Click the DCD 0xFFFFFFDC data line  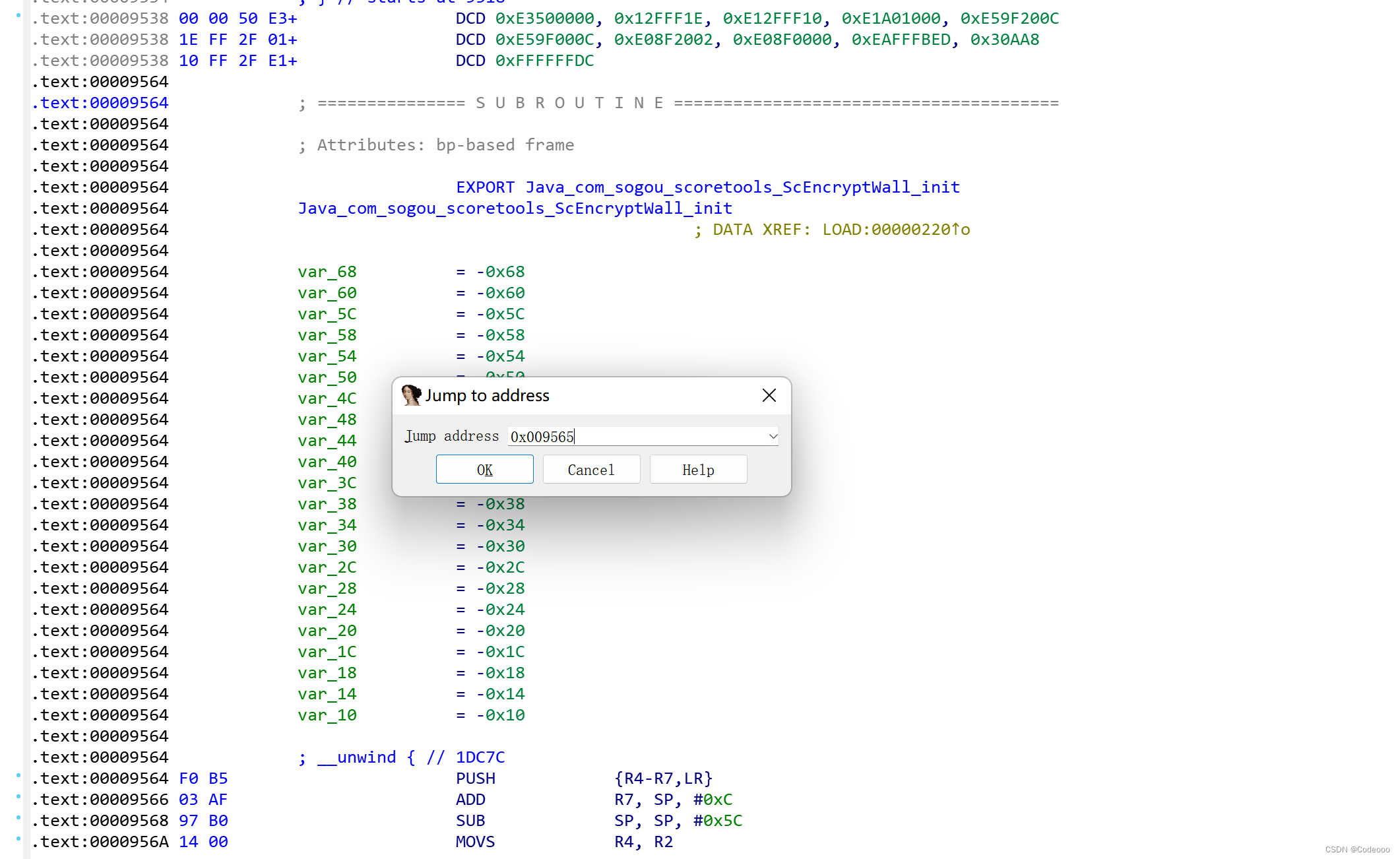click(525, 61)
